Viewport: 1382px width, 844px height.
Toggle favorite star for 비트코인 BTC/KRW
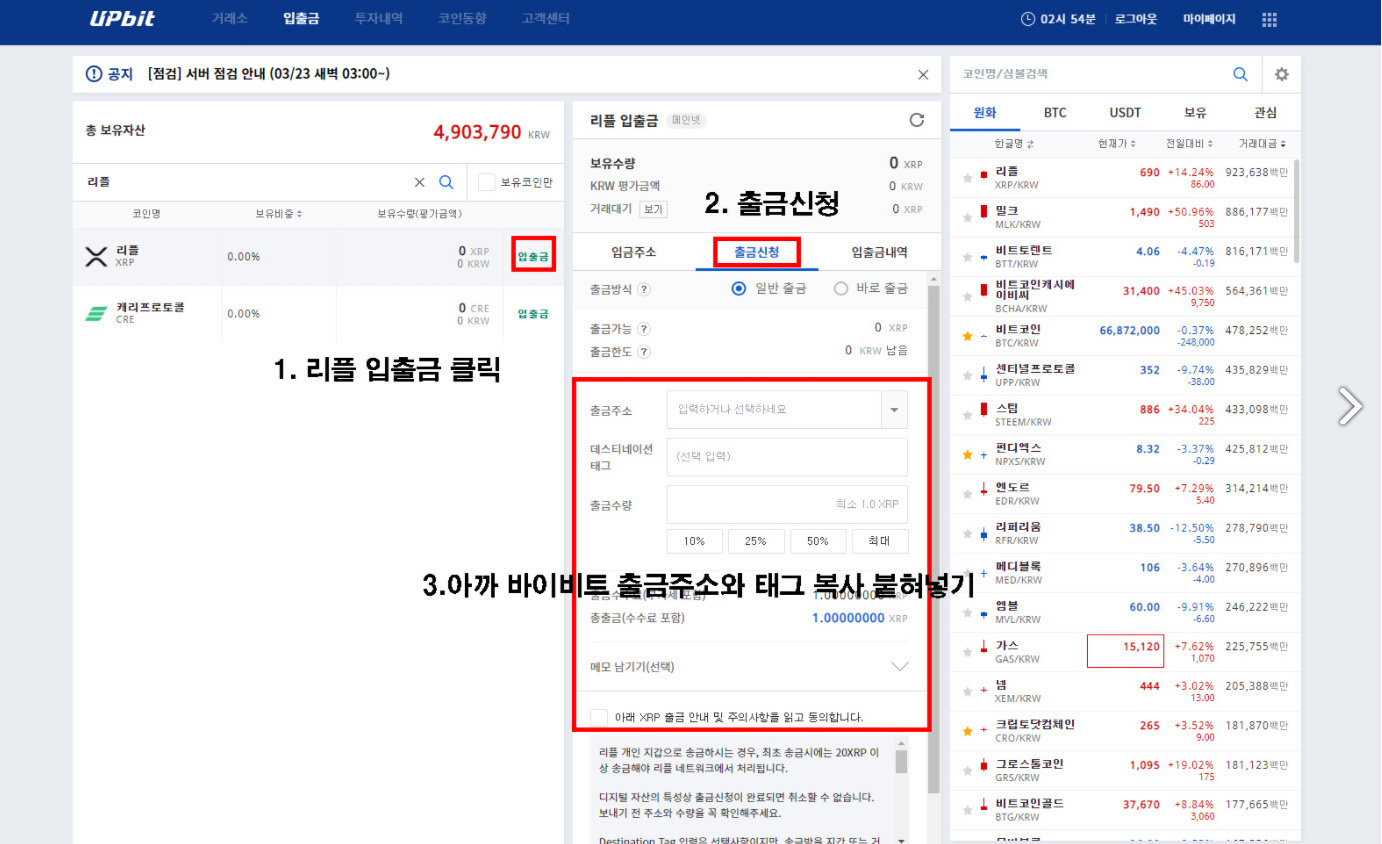point(967,336)
